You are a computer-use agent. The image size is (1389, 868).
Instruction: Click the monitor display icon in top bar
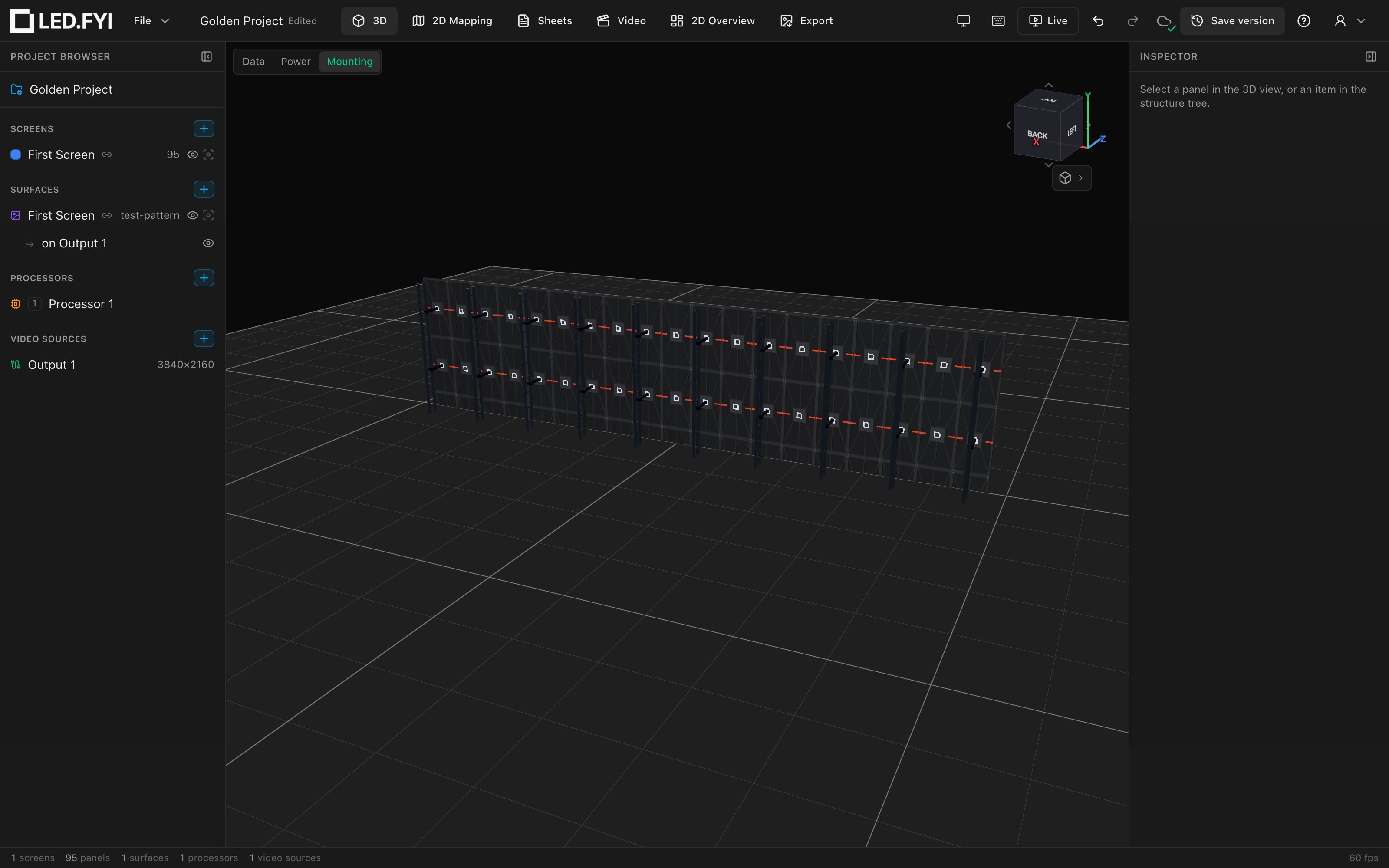click(x=964, y=21)
